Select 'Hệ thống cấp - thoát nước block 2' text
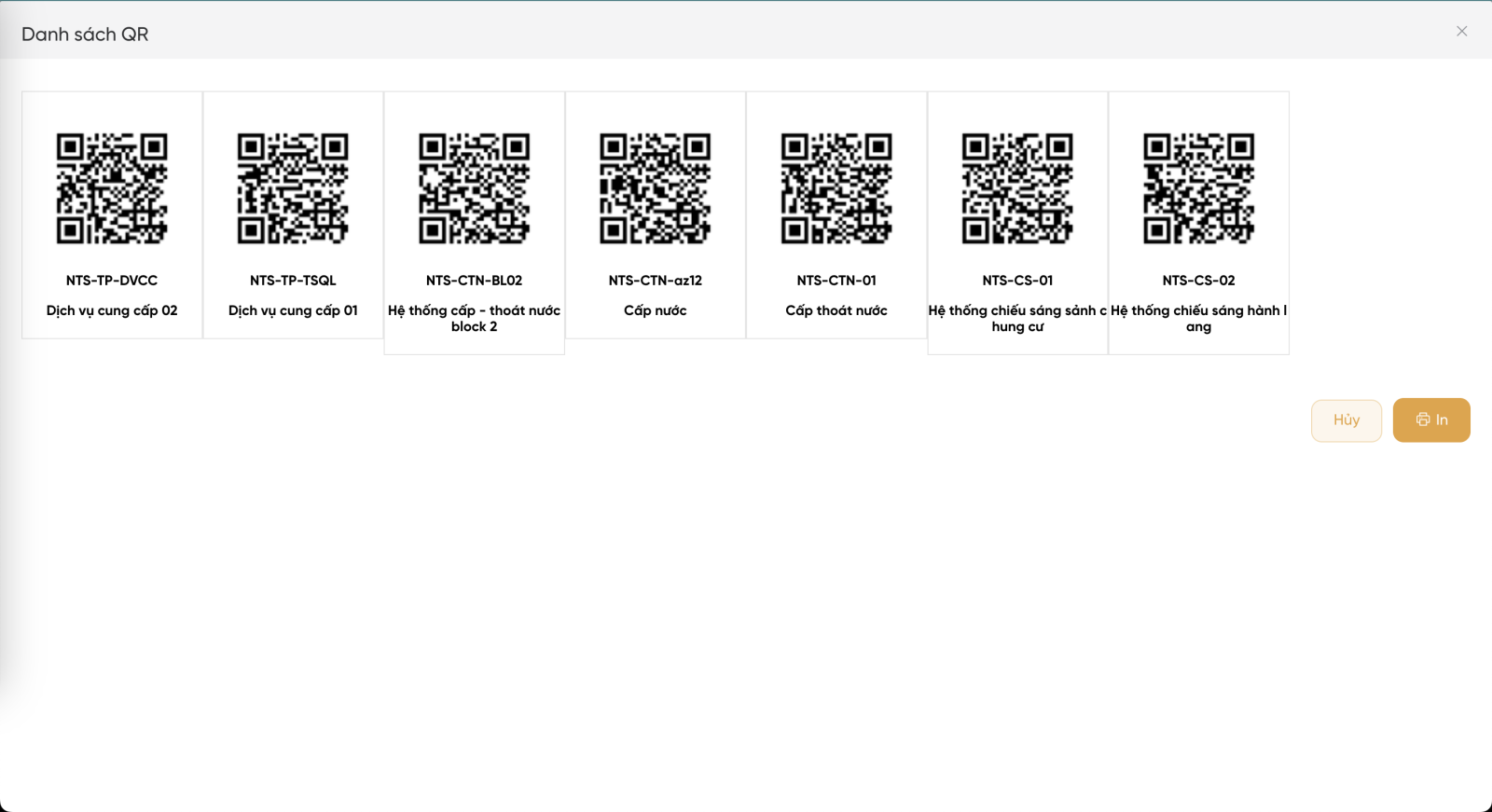 tap(474, 318)
